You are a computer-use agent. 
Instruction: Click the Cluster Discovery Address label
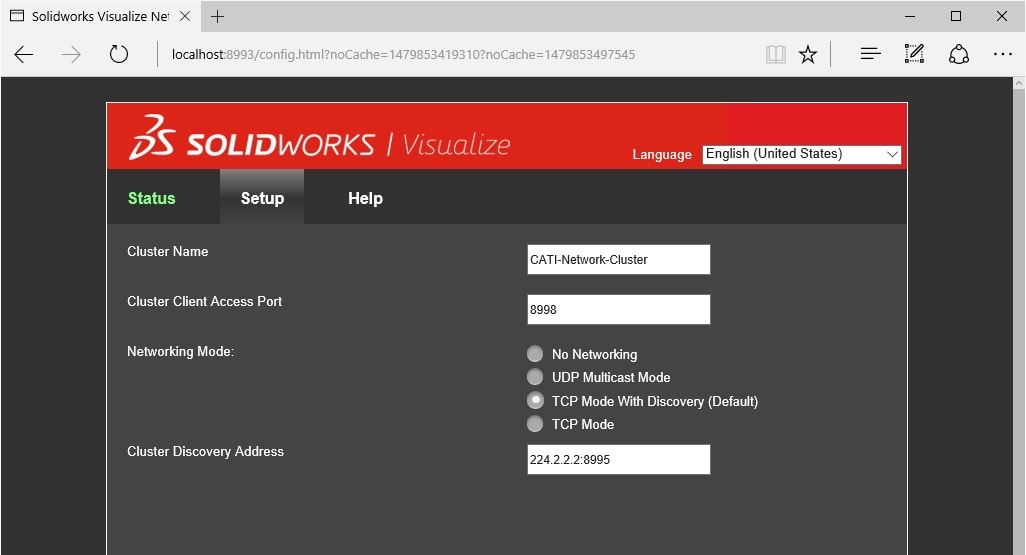click(x=205, y=452)
